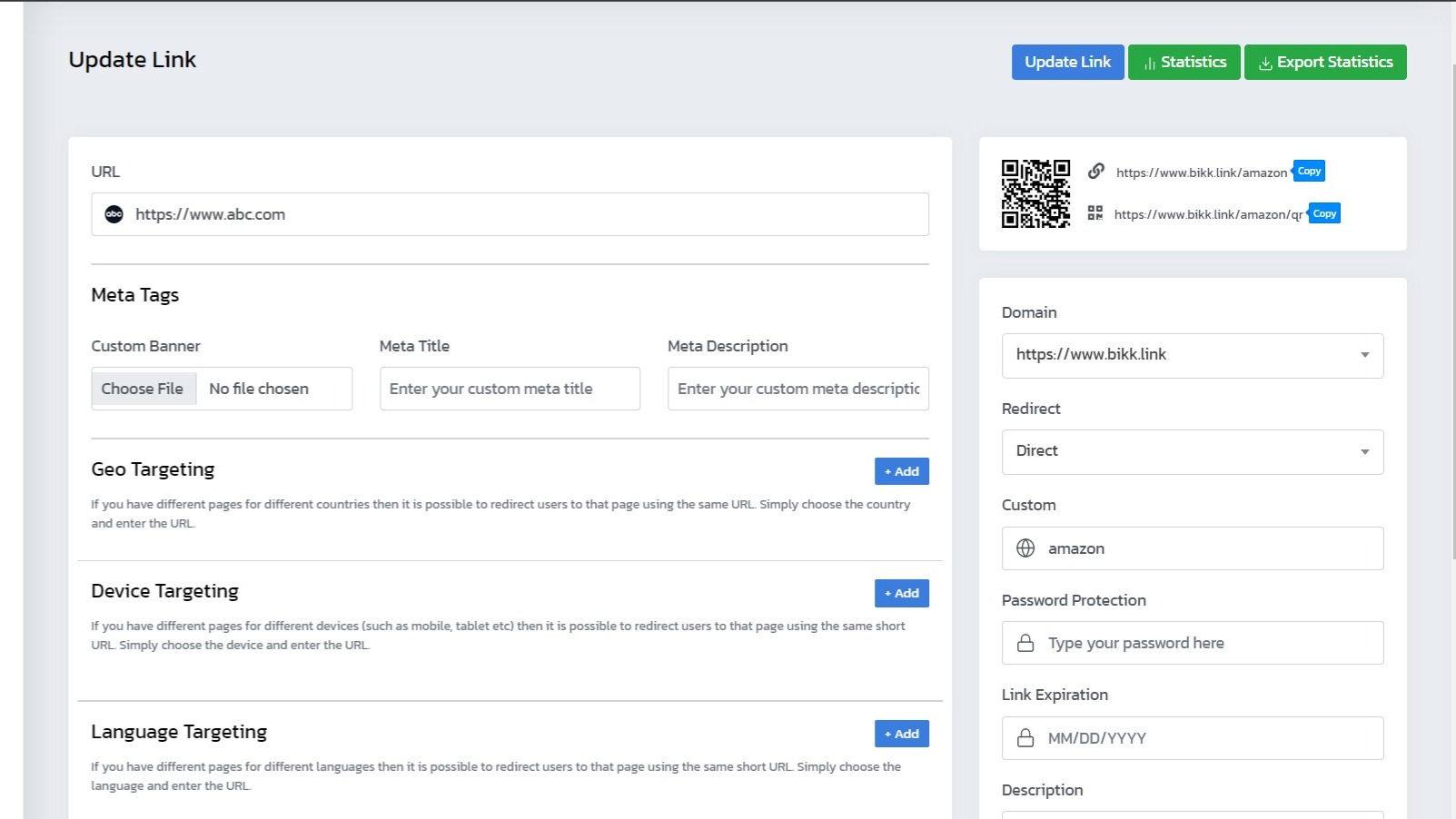Click the No file chosen text
This screenshot has width=1456, height=819.
coord(259,389)
